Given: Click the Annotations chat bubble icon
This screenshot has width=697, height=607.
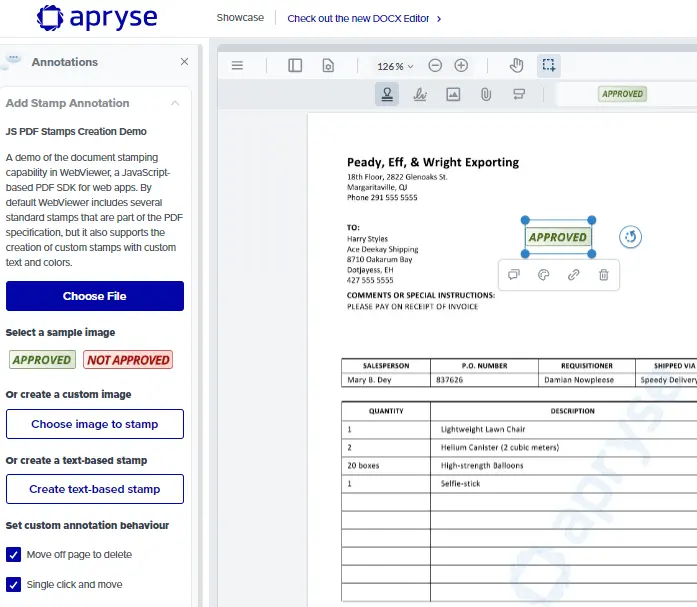Looking at the screenshot, I should [12, 61].
